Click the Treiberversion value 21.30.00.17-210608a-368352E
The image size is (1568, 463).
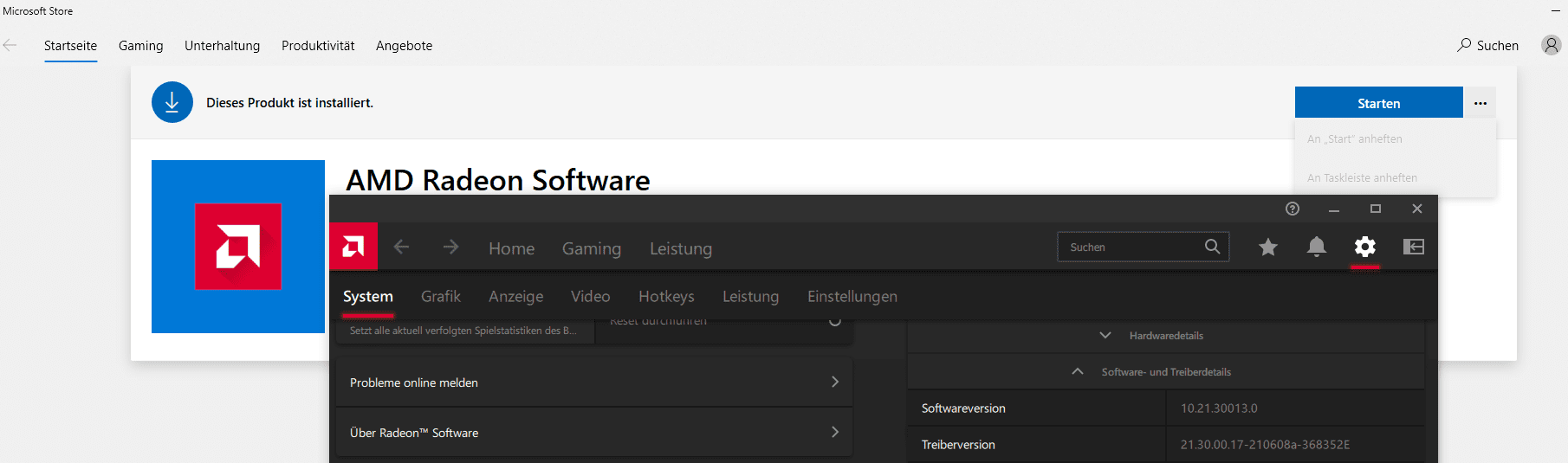click(x=1265, y=445)
